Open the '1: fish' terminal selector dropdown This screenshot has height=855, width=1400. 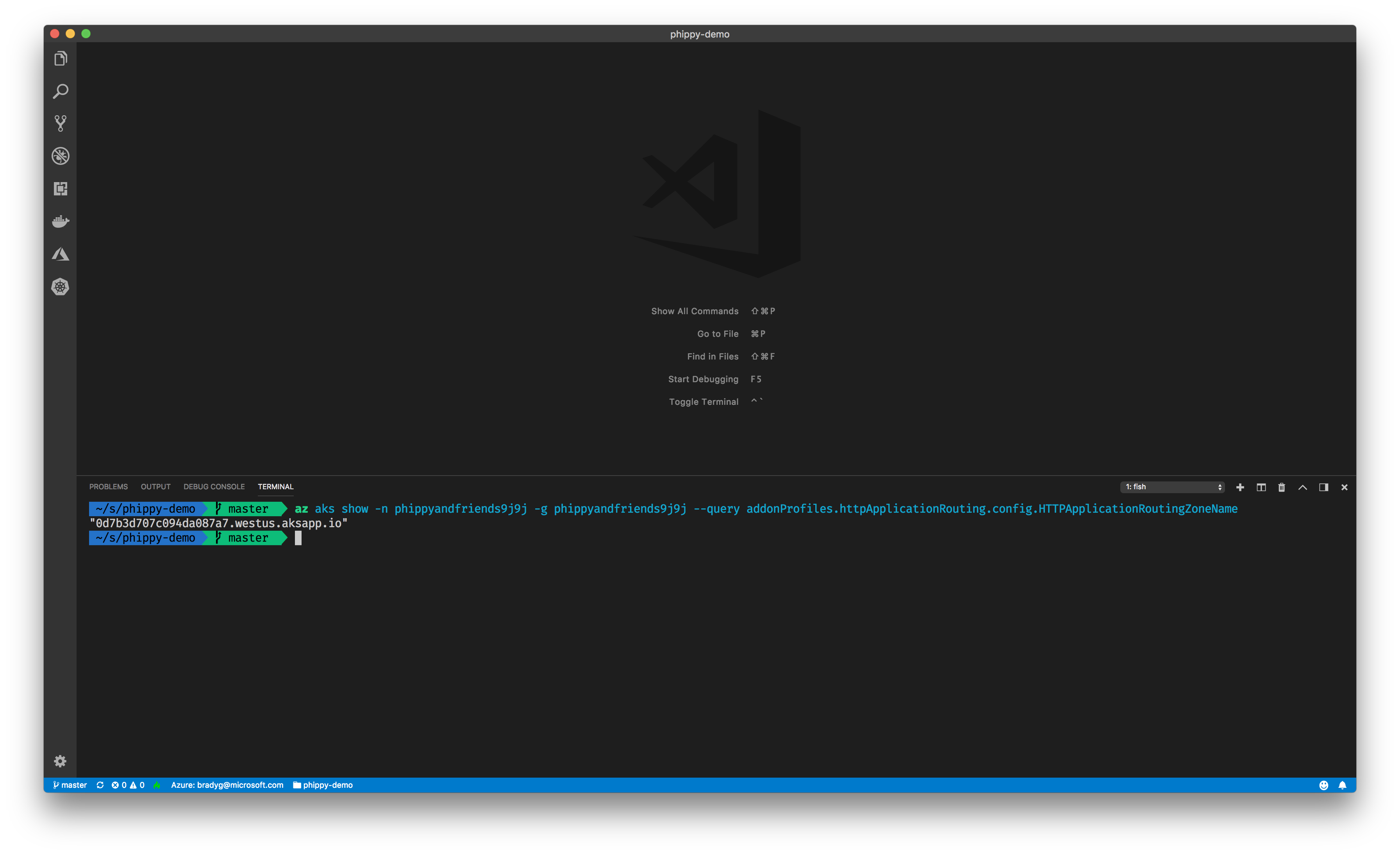click(1173, 487)
